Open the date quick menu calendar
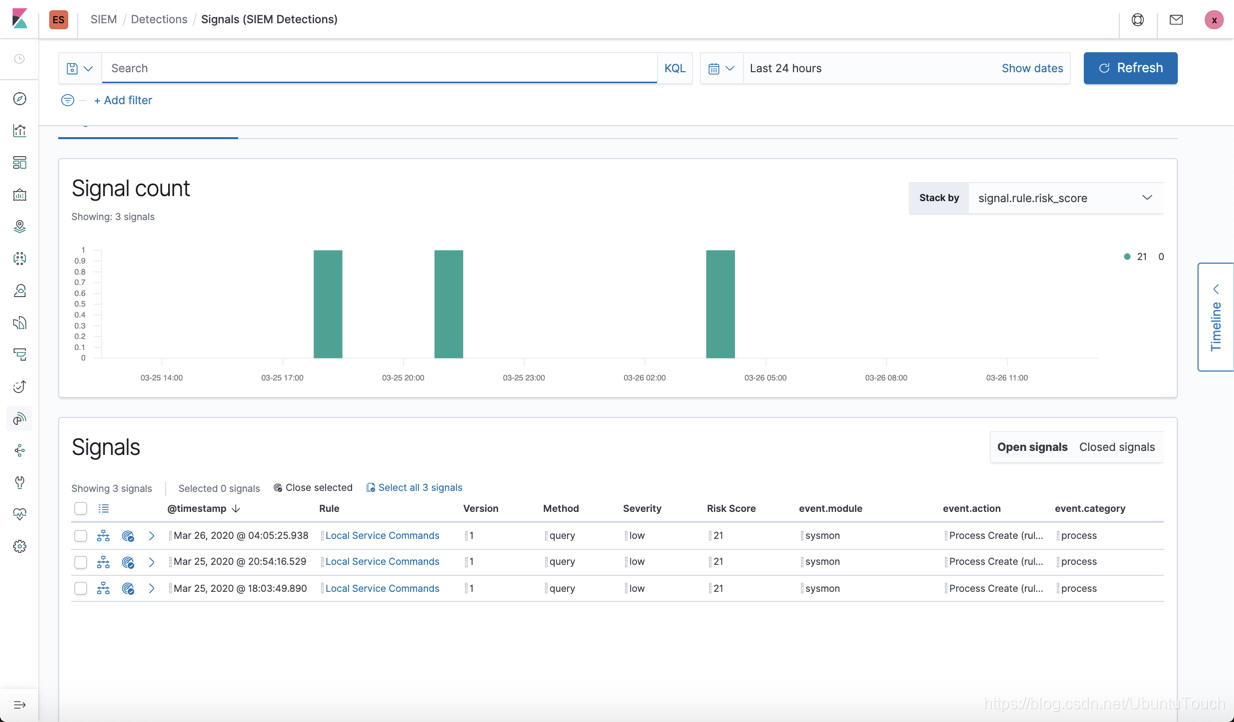1234x722 pixels. tap(721, 68)
